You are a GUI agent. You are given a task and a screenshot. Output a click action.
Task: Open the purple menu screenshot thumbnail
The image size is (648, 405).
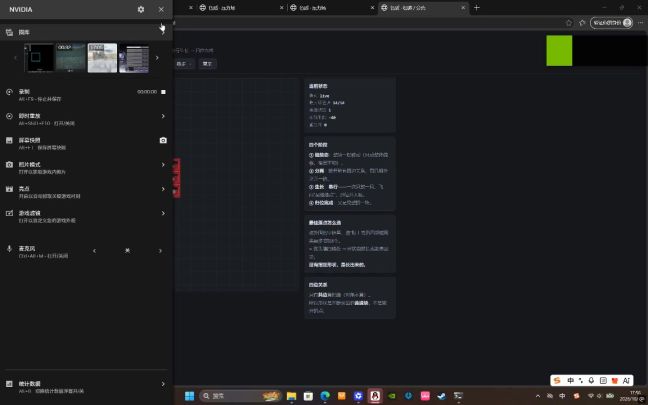[134, 58]
